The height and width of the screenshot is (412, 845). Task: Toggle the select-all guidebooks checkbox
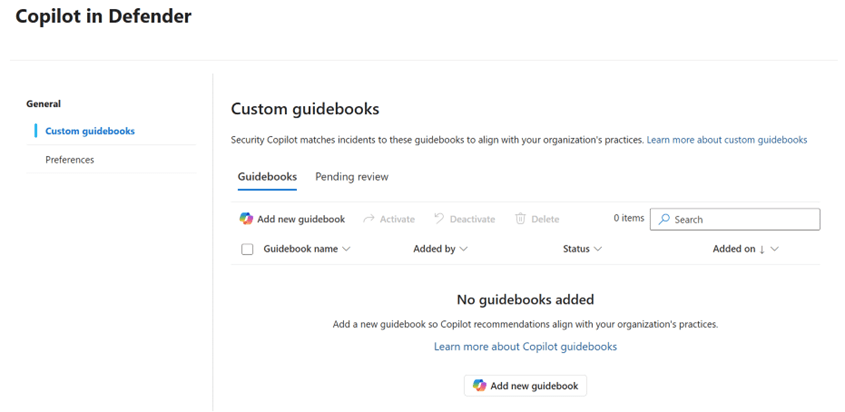pyautogui.click(x=247, y=249)
